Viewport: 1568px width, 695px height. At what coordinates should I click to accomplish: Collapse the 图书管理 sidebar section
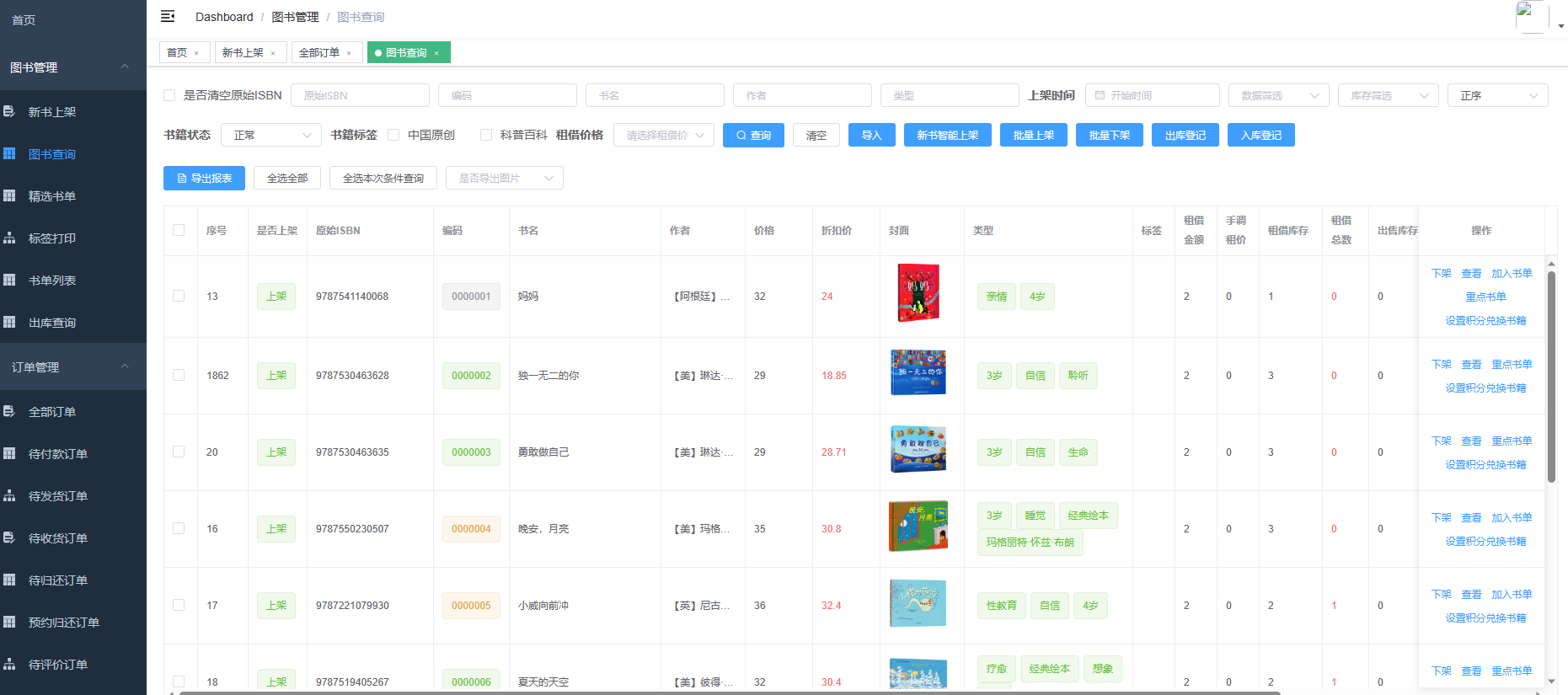pyautogui.click(x=73, y=67)
